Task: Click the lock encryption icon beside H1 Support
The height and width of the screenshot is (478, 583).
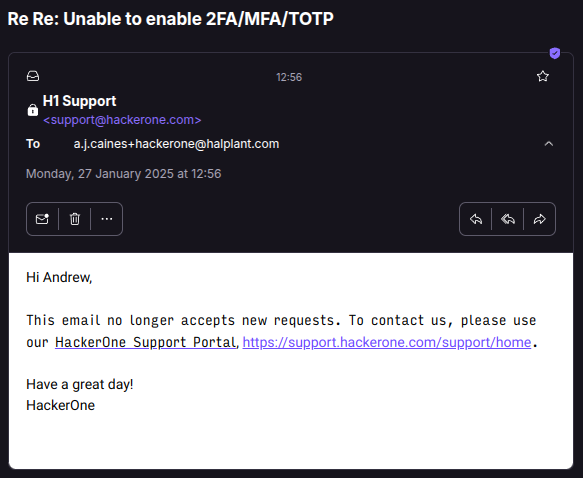Action: click(33, 110)
